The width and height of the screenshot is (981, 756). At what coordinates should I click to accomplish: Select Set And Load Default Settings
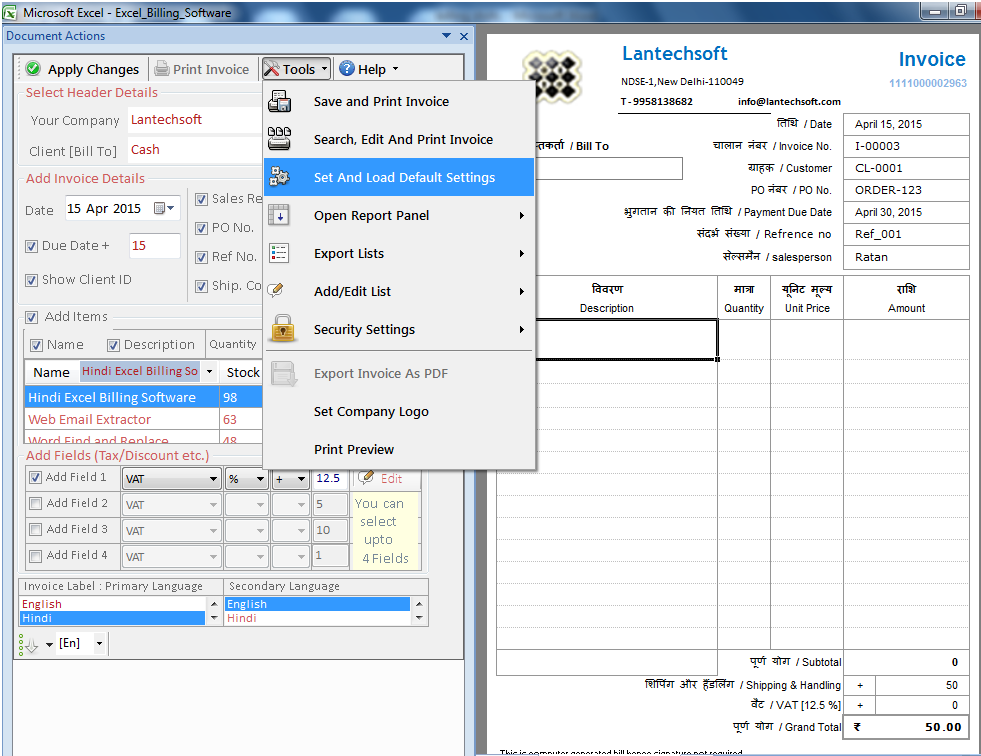click(x=399, y=177)
